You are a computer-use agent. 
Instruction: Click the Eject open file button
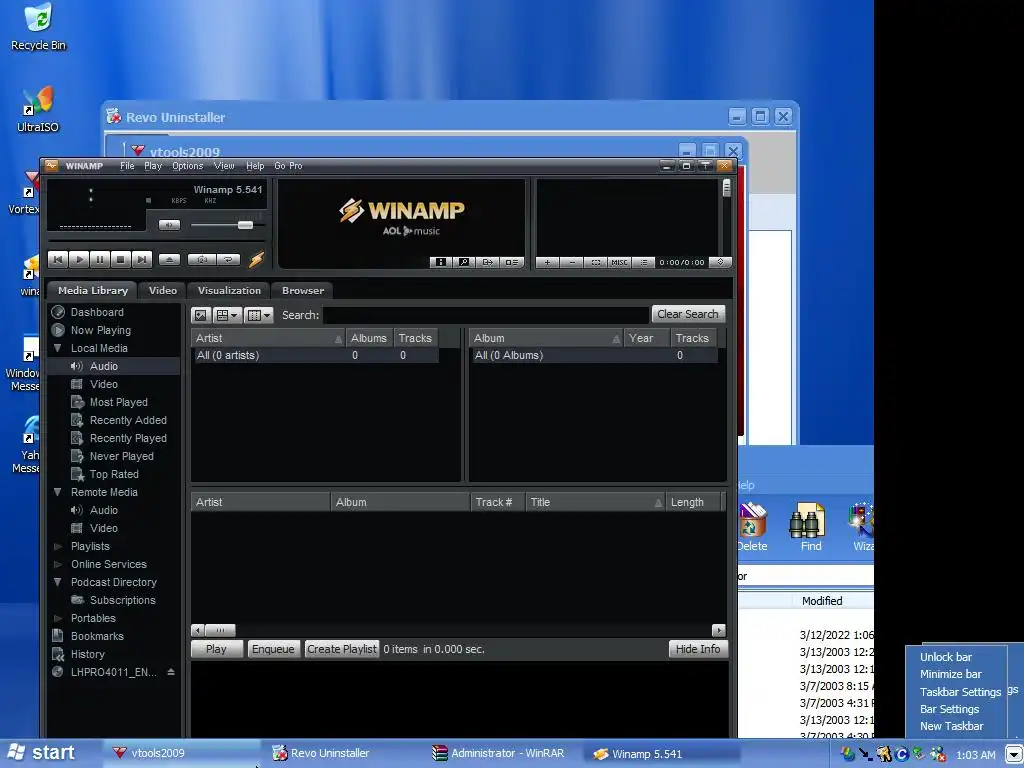[x=170, y=260]
